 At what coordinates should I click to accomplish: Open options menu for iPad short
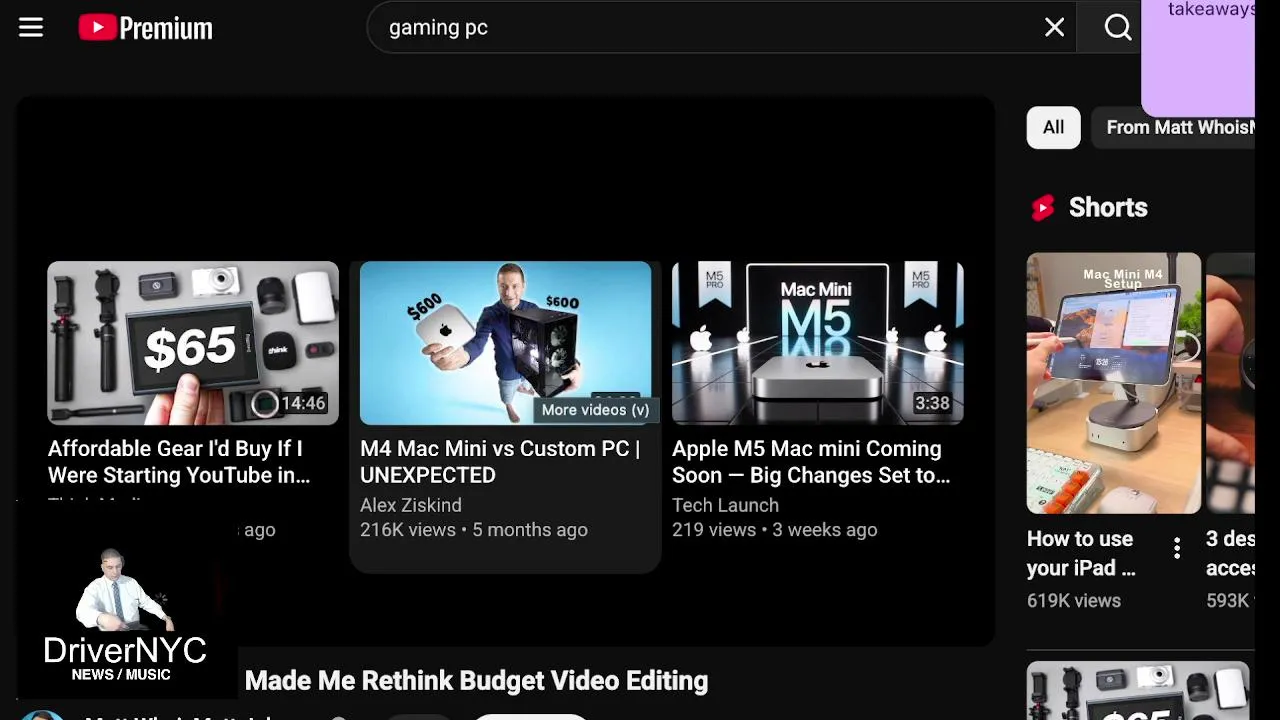click(x=1177, y=547)
